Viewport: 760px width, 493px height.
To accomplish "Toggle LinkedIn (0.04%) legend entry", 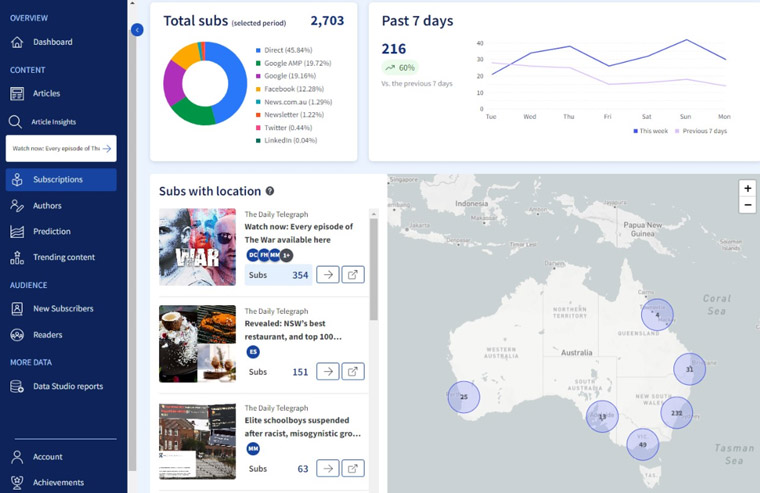I will pyautogui.click(x=286, y=141).
